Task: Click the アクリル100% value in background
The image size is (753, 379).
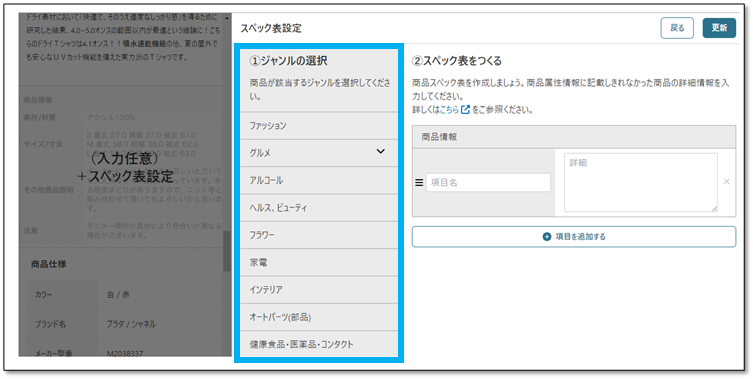Action: [111, 117]
